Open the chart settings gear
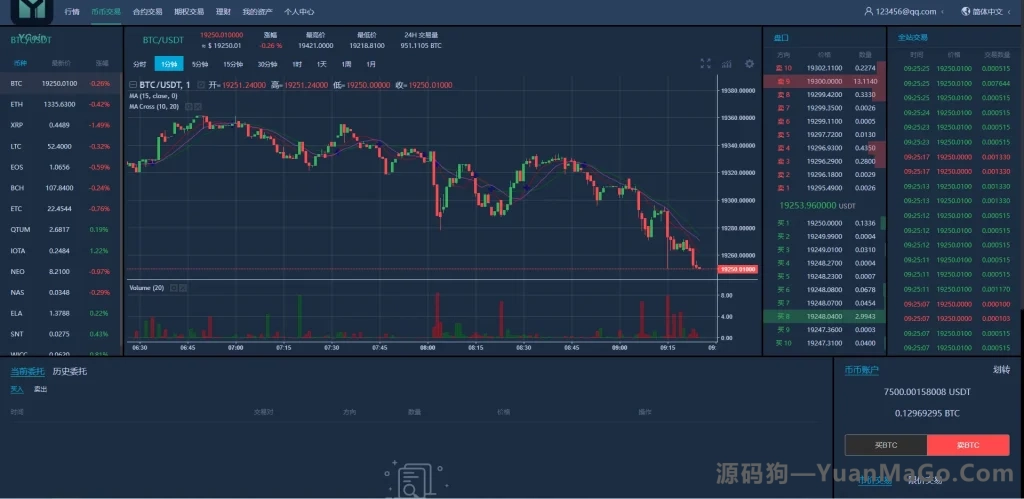 [x=750, y=63]
